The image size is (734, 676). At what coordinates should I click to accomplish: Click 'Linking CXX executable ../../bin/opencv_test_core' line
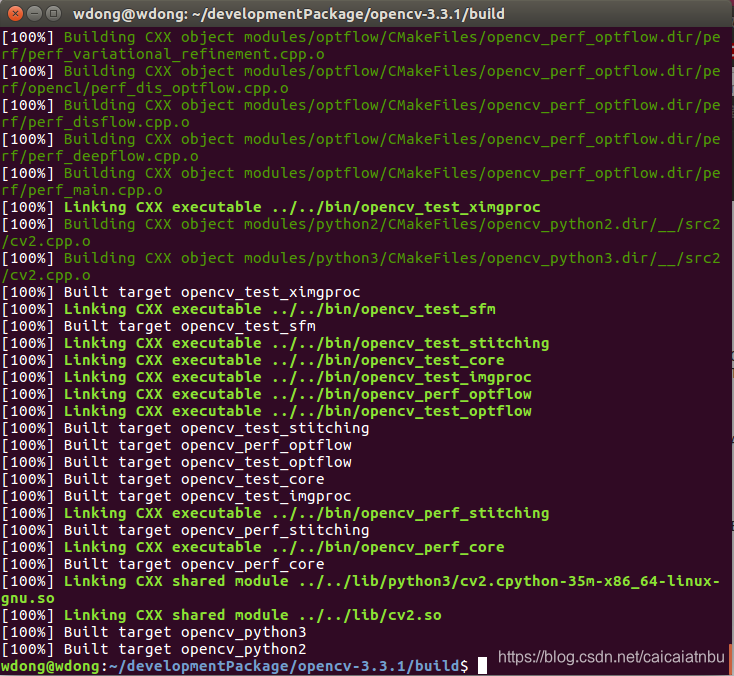pos(253,360)
